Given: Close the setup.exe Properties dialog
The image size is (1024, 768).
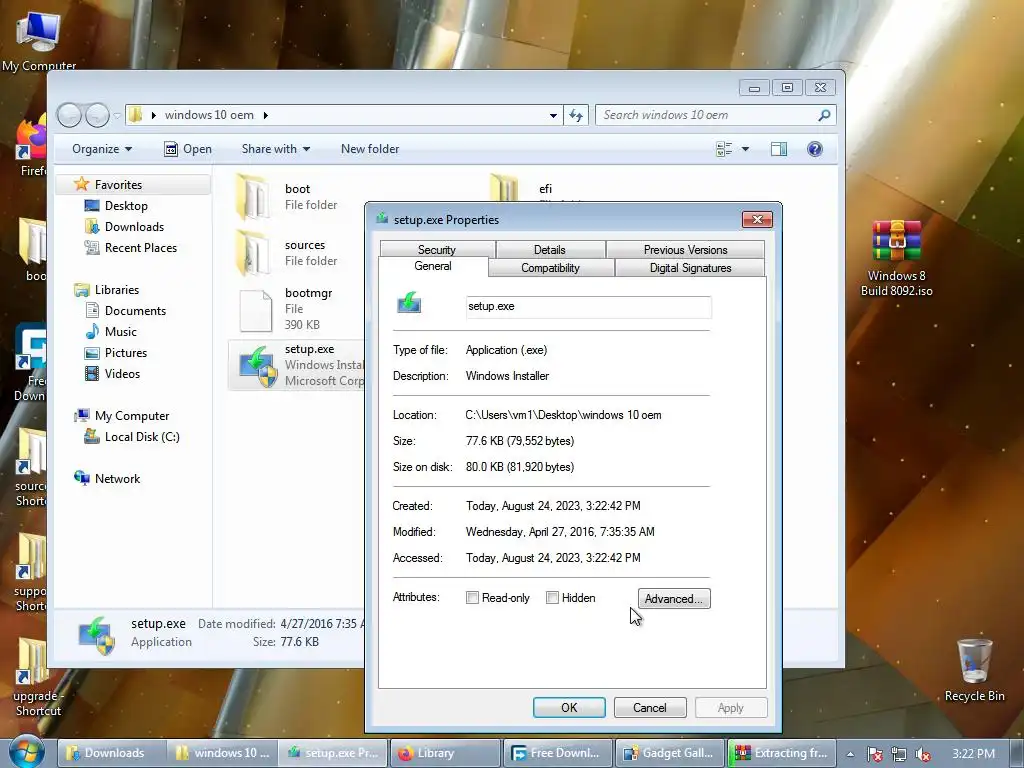Looking at the screenshot, I should (758, 219).
